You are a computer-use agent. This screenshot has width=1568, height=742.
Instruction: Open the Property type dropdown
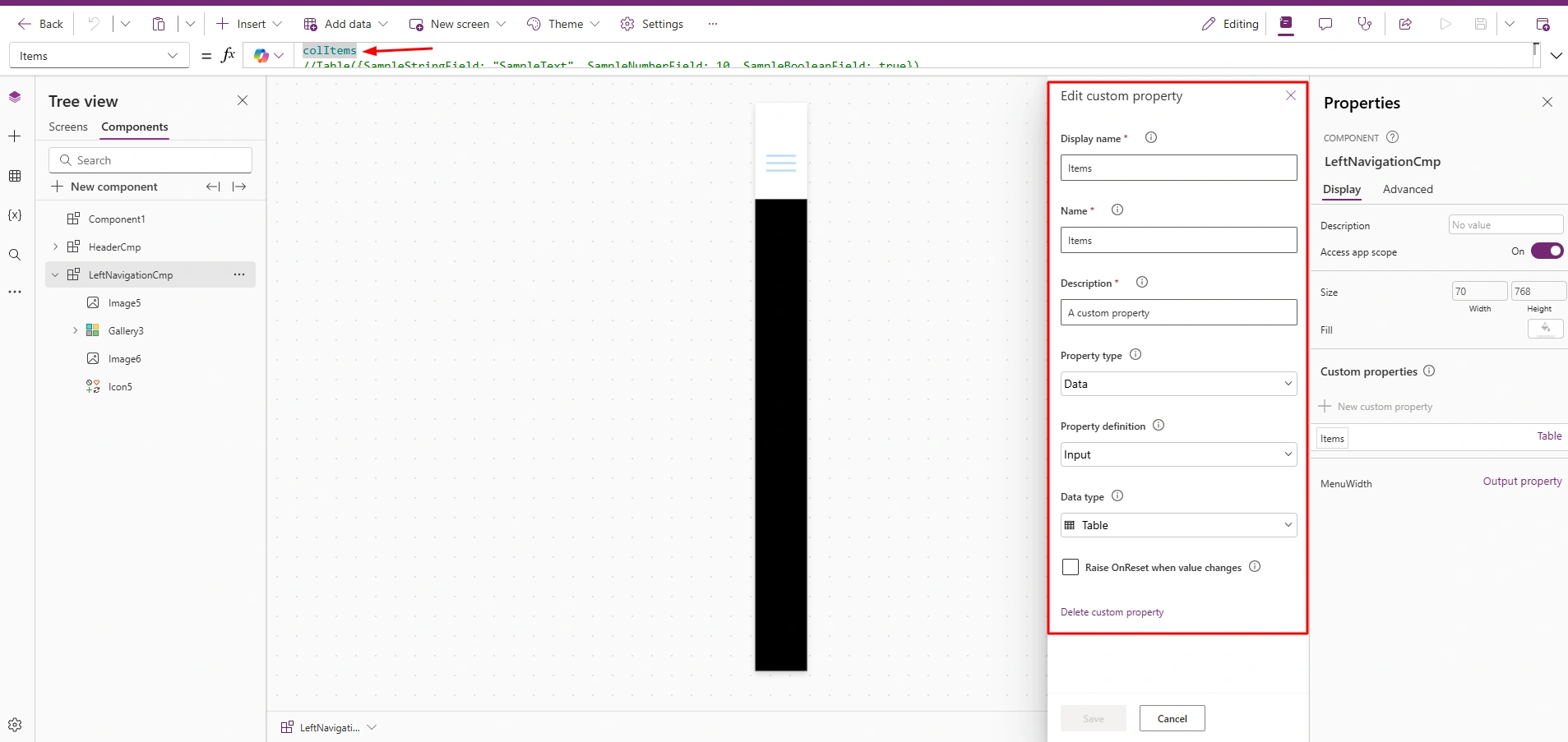pos(1179,384)
